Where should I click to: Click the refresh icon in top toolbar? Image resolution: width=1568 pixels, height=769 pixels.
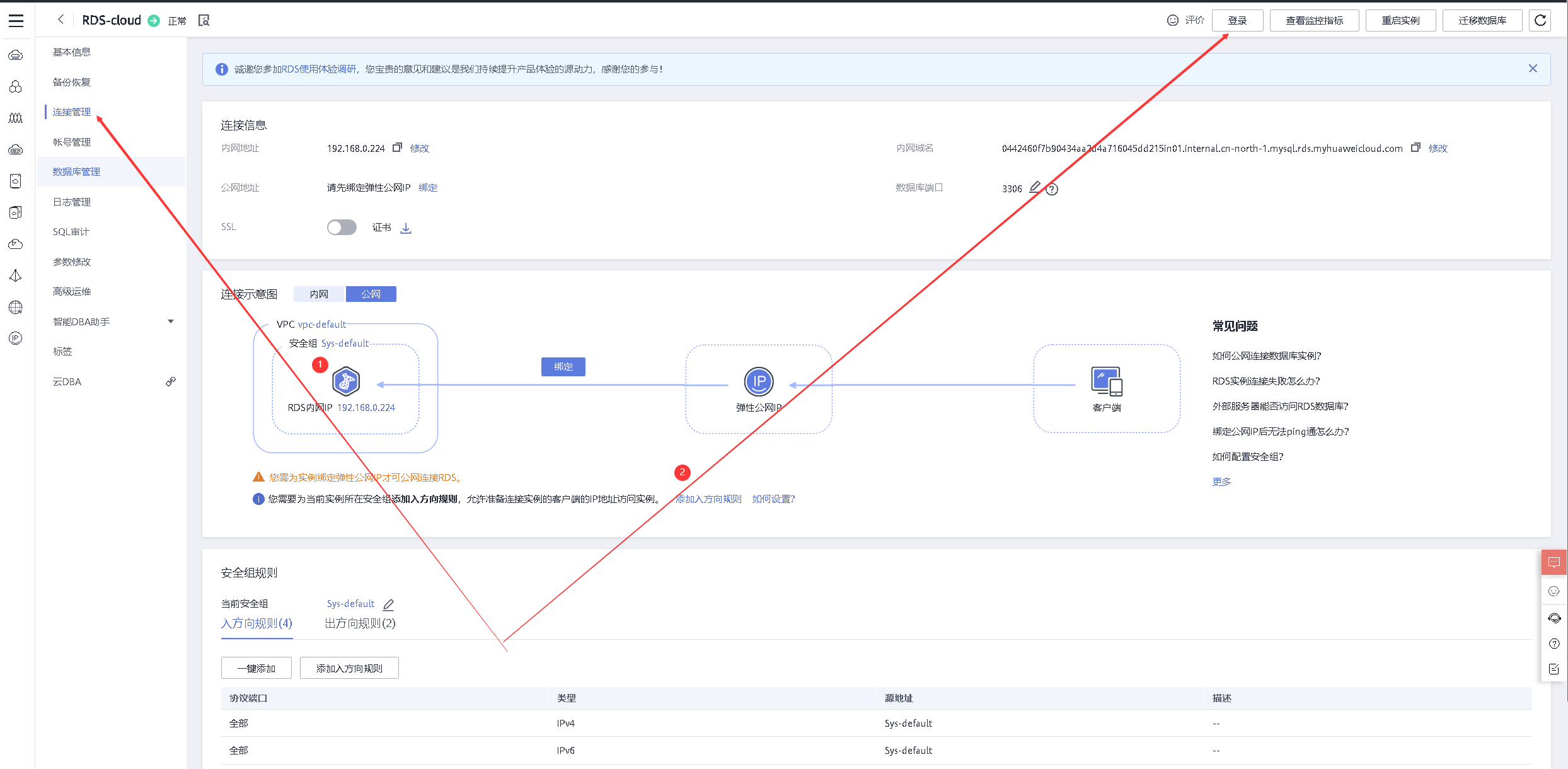[1540, 20]
